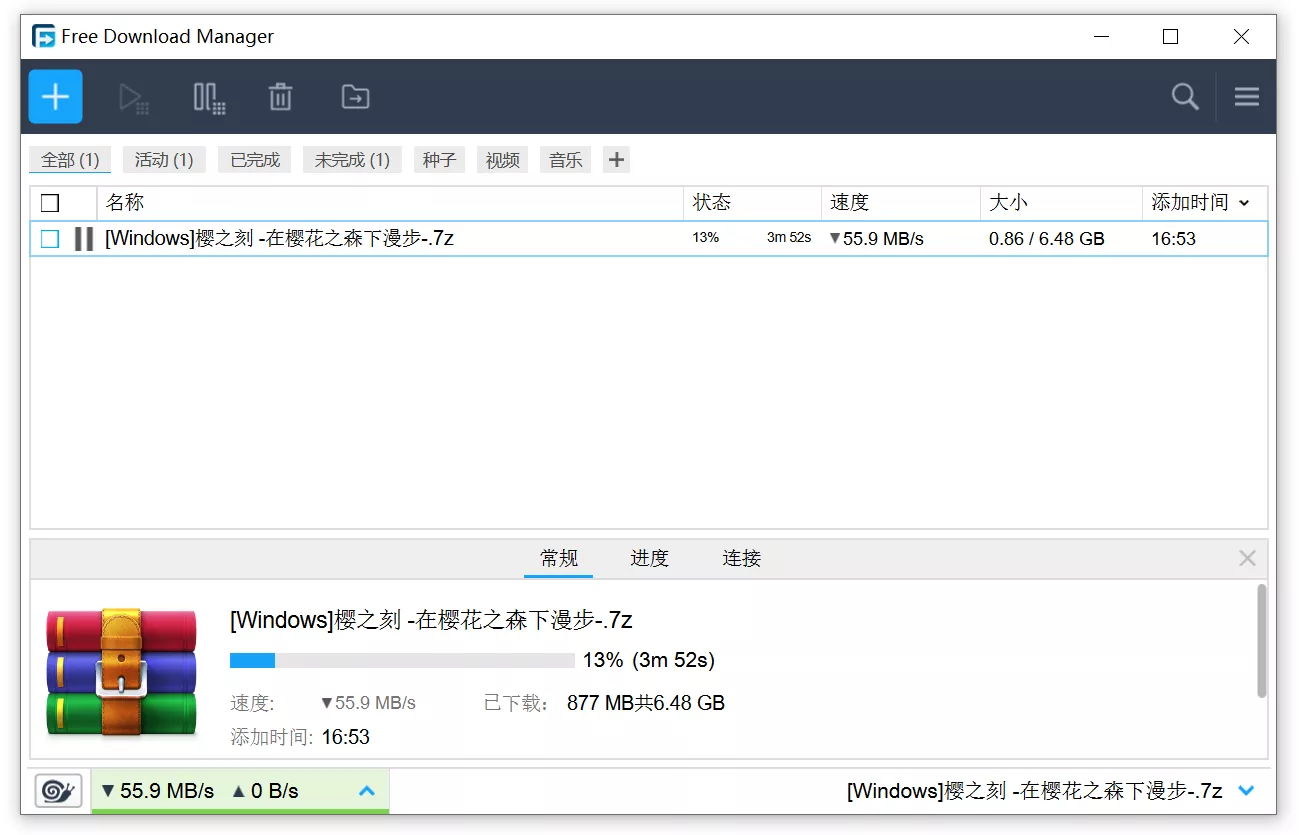Select the 已完成 filter tab
This screenshot has height=835, width=1299.
254,159
